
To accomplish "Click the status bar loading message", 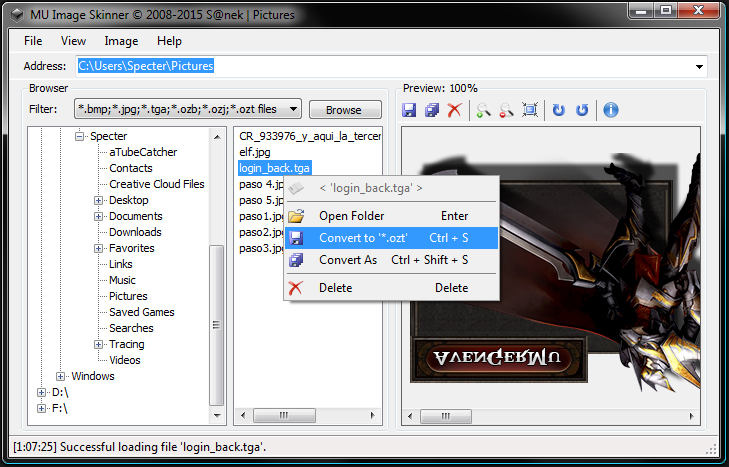I will [x=139, y=447].
